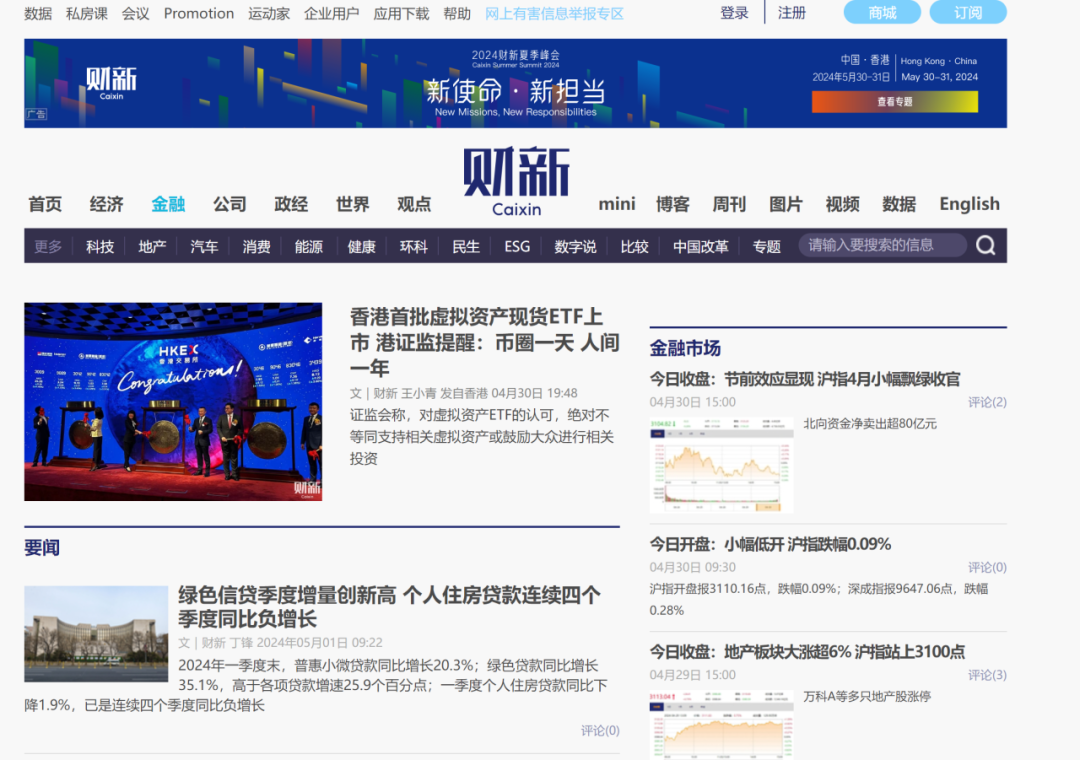This screenshot has width=1080, height=760.
Task: Select the highlighted 金融 tab
Action: point(168,204)
